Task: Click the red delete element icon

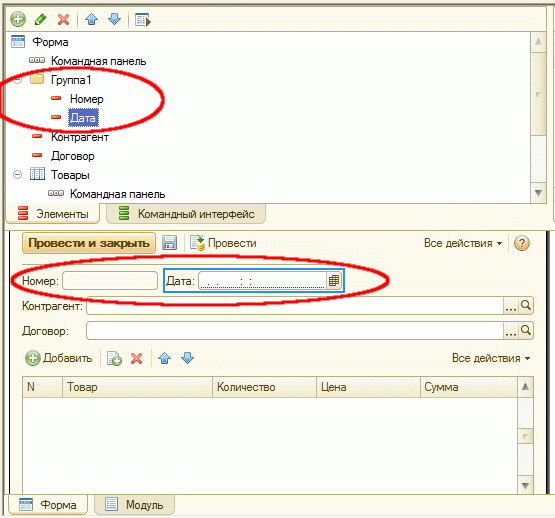Action: click(63, 19)
